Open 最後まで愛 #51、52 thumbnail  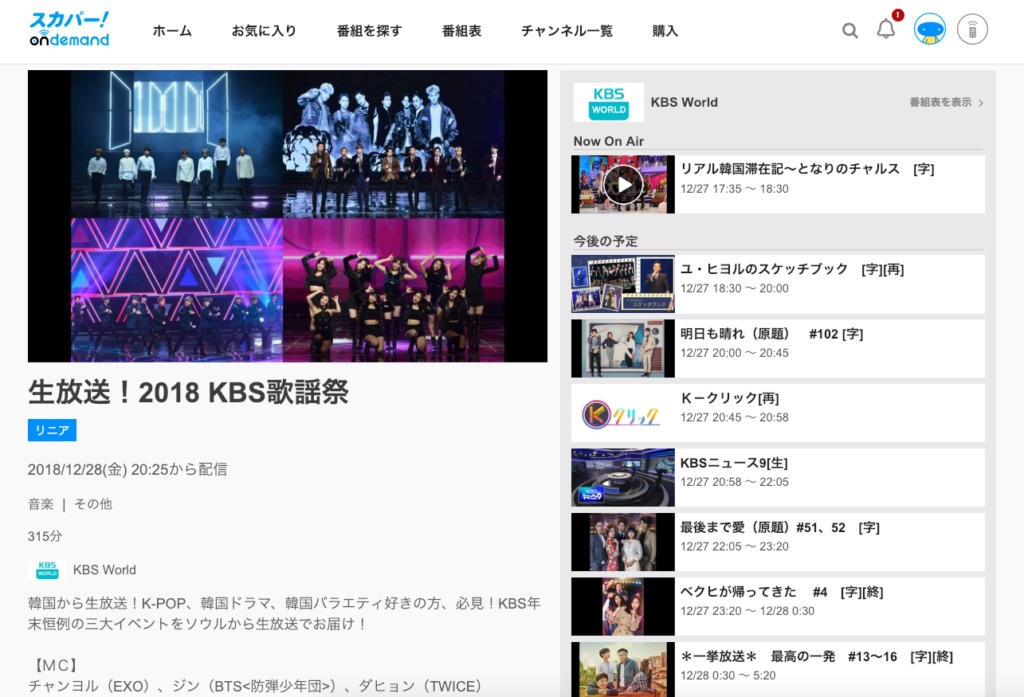click(x=622, y=542)
